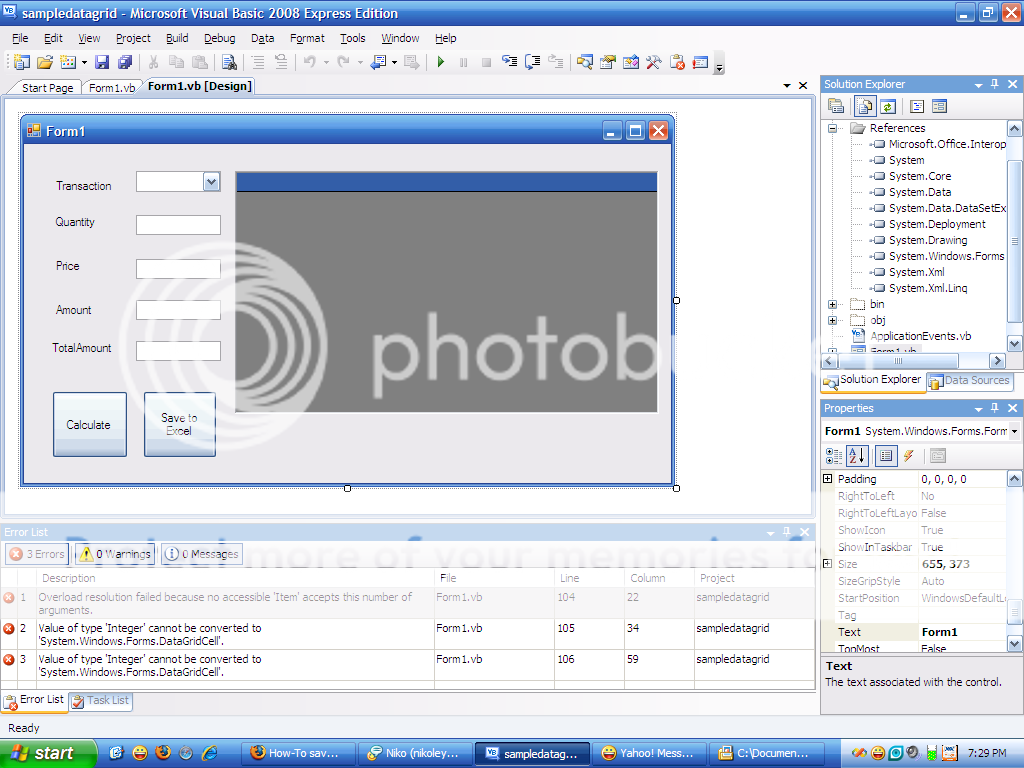This screenshot has width=1024, height=768.
Task: Expand the Size property
Action: click(827, 564)
